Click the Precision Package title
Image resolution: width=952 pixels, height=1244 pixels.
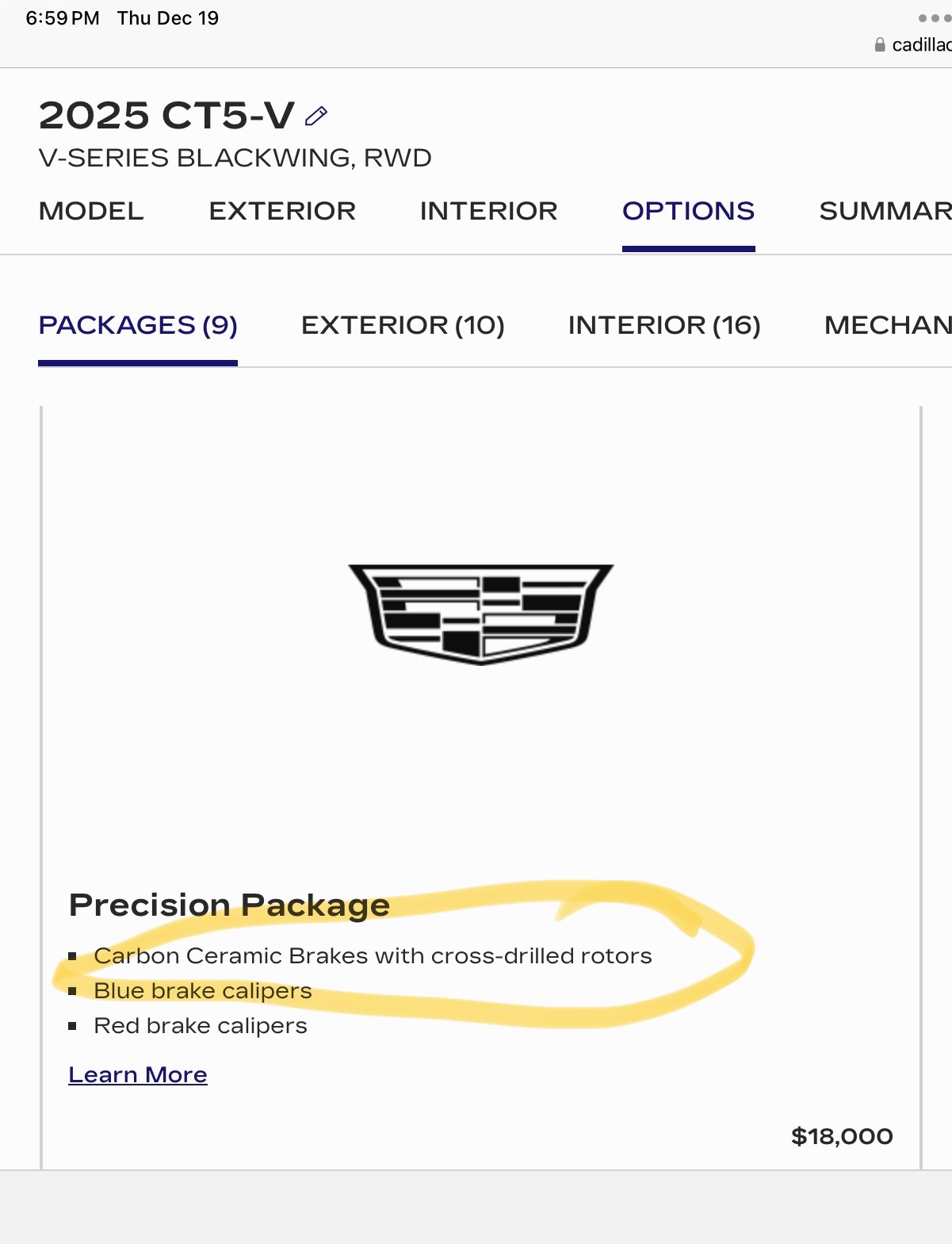(x=229, y=905)
